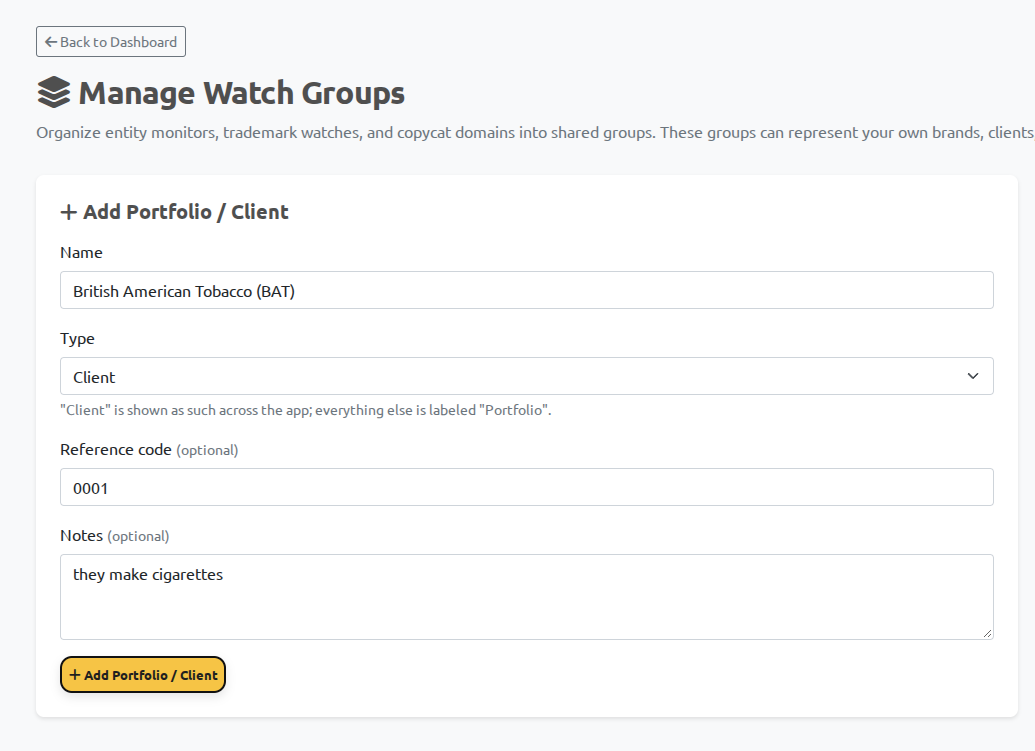Focus the Name field containing British American Tobacco

526,290
